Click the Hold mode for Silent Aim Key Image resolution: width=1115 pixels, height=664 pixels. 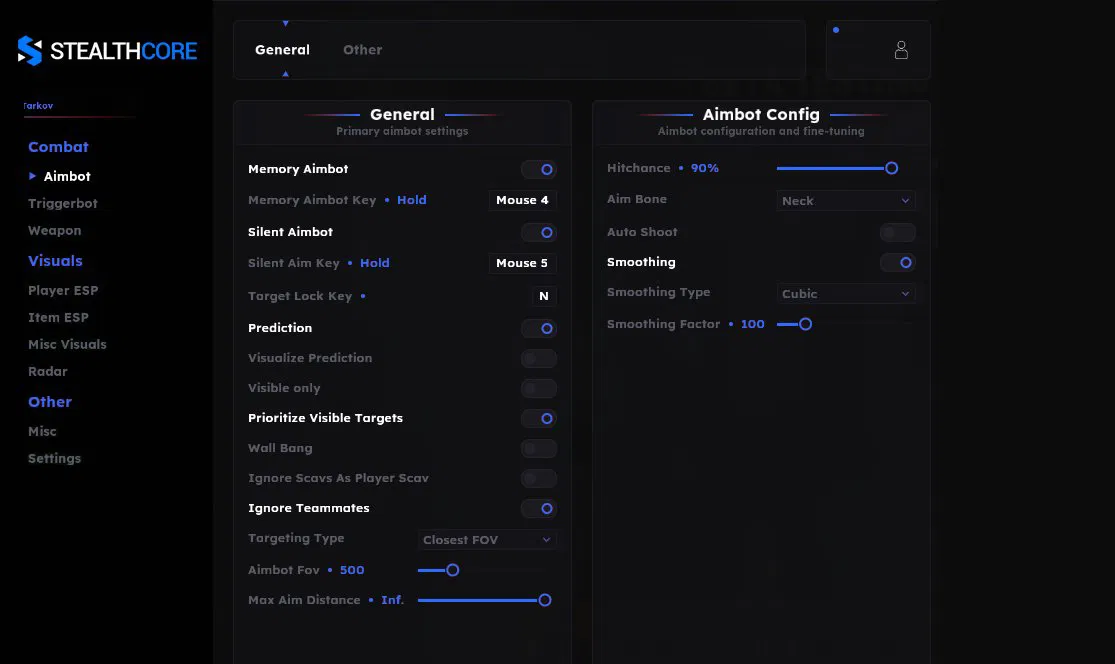[x=375, y=263]
